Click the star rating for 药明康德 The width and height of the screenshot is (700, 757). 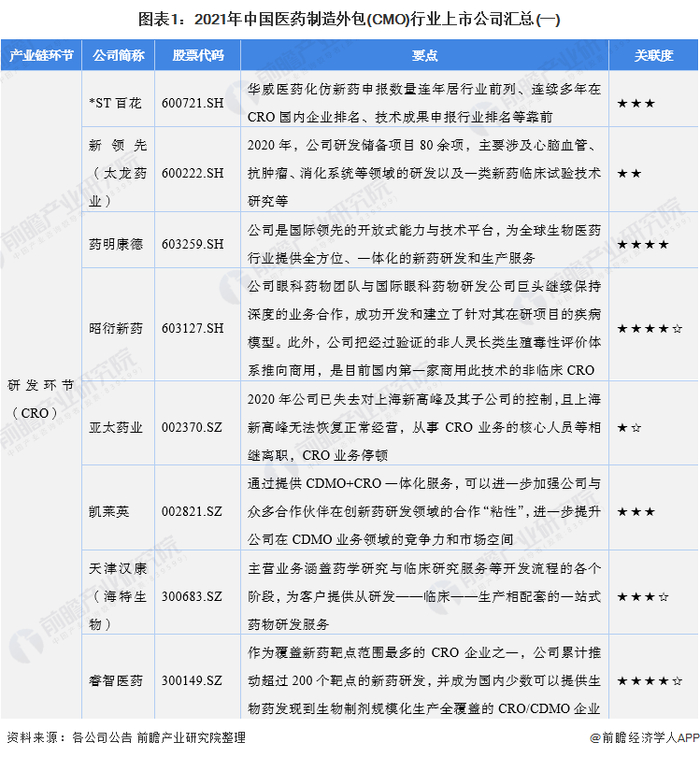click(x=643, y=244)
